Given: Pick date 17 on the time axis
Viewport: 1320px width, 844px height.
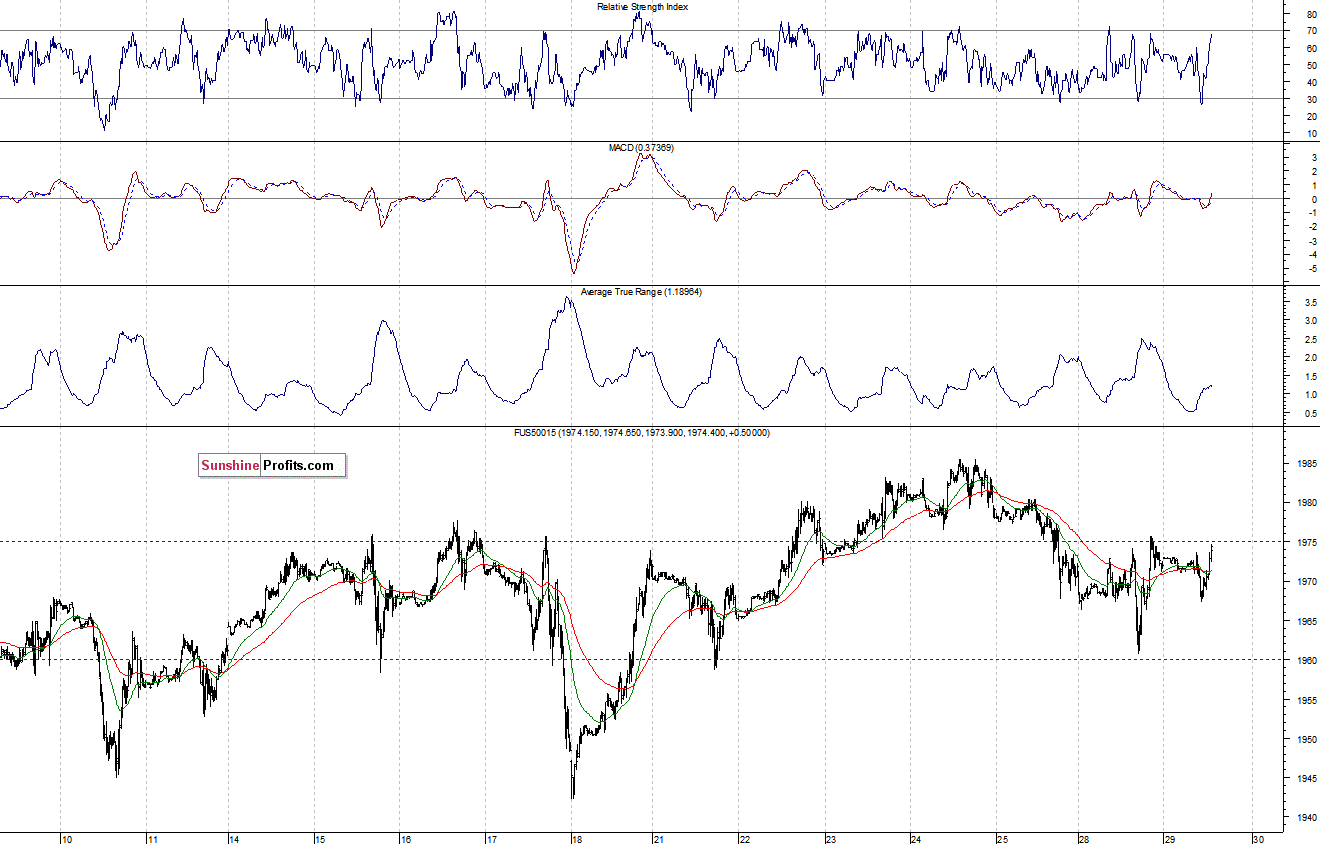Looking at the screenshot, I should pos(490,839).
